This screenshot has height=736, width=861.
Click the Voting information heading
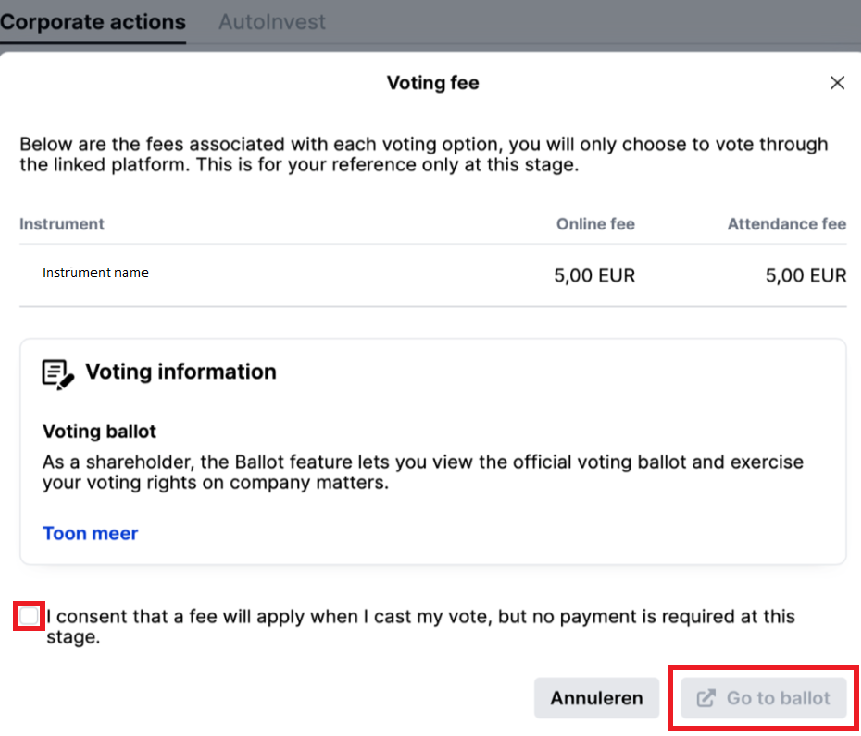[x=180, y=372]
